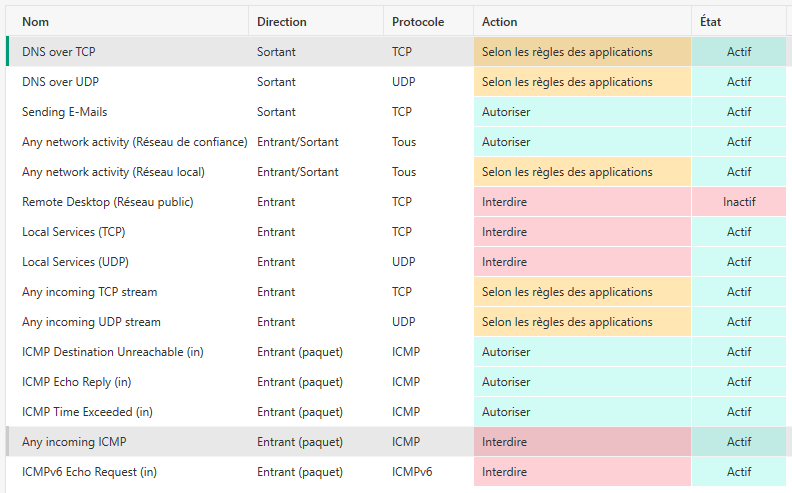Toggle the Inactif state of Remote Desktop rule
The image size is (792, 493).
pos(739,202)
